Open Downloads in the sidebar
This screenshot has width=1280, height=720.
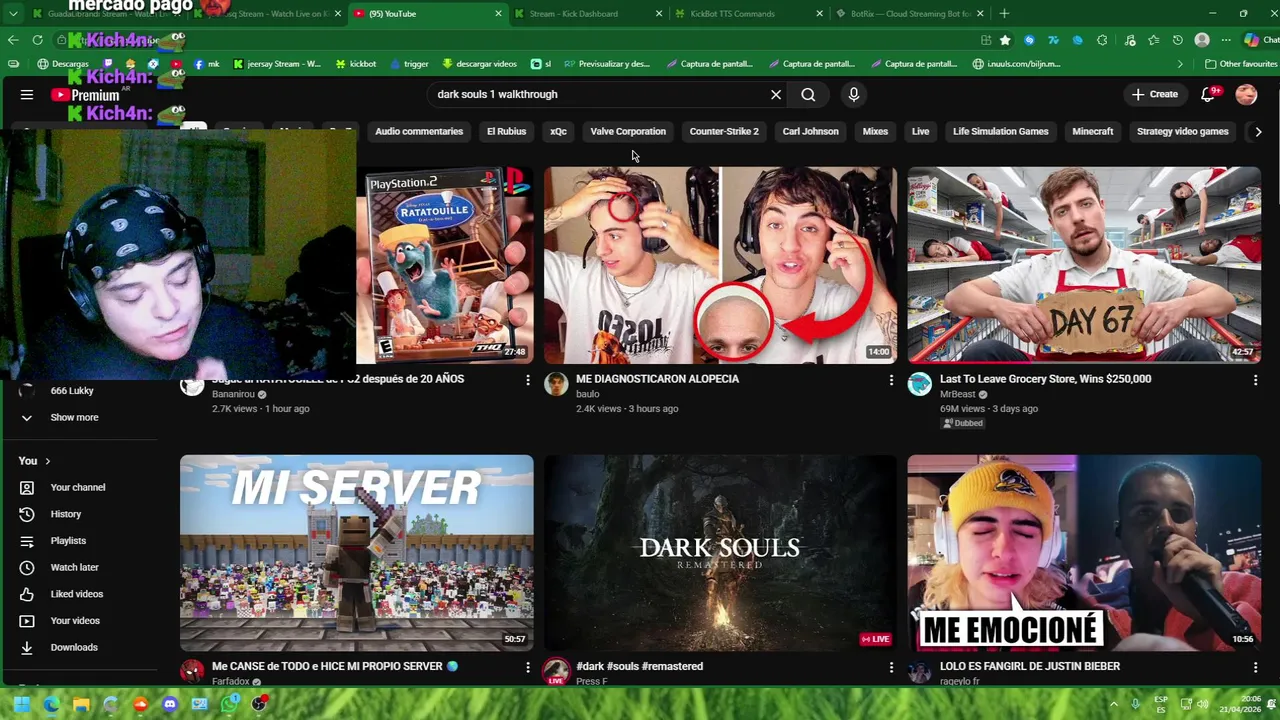tap(74, 647)
